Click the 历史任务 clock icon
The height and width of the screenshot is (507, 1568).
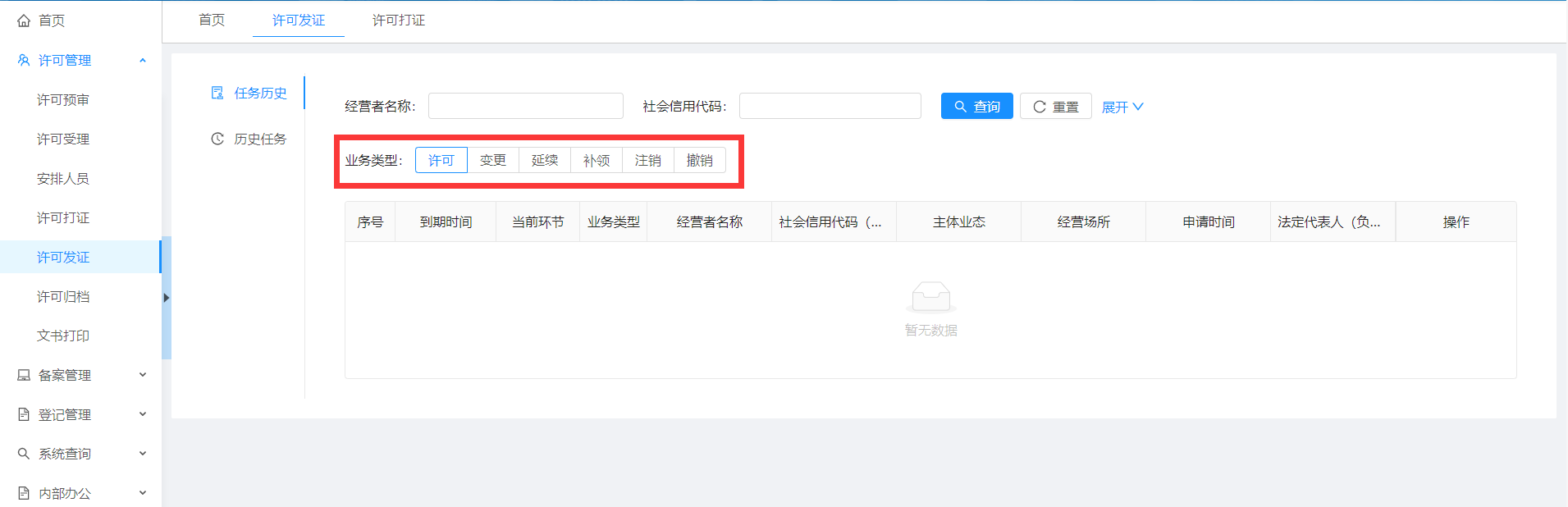217,139
